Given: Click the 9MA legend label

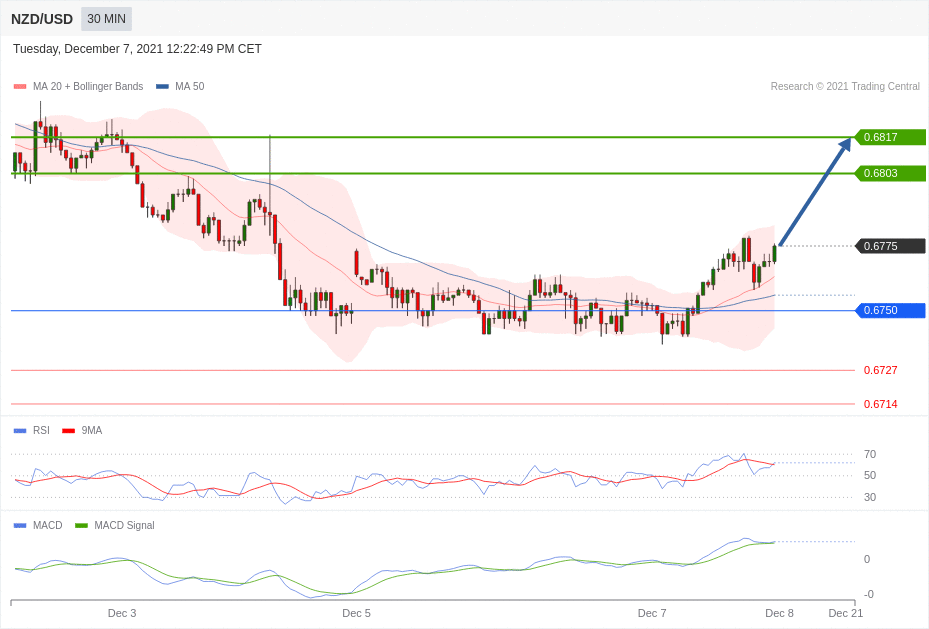Looking at the screenshot, I should [92, 431].
